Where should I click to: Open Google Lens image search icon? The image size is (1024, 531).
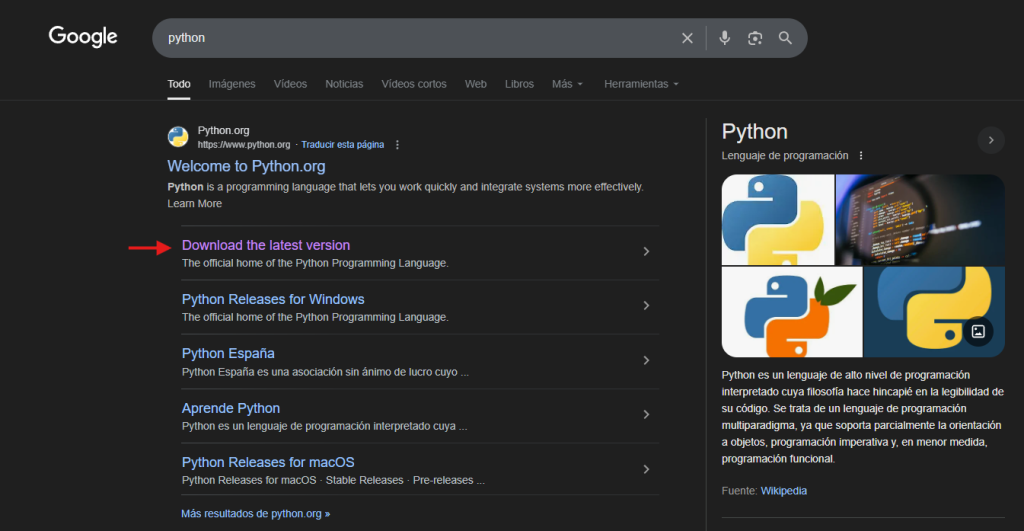(x=755, y=38)
